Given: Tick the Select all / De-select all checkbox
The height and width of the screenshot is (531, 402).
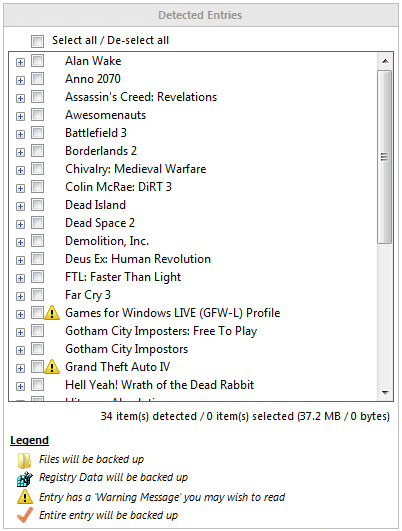Looking at the screenshot, I should [37, 41].
